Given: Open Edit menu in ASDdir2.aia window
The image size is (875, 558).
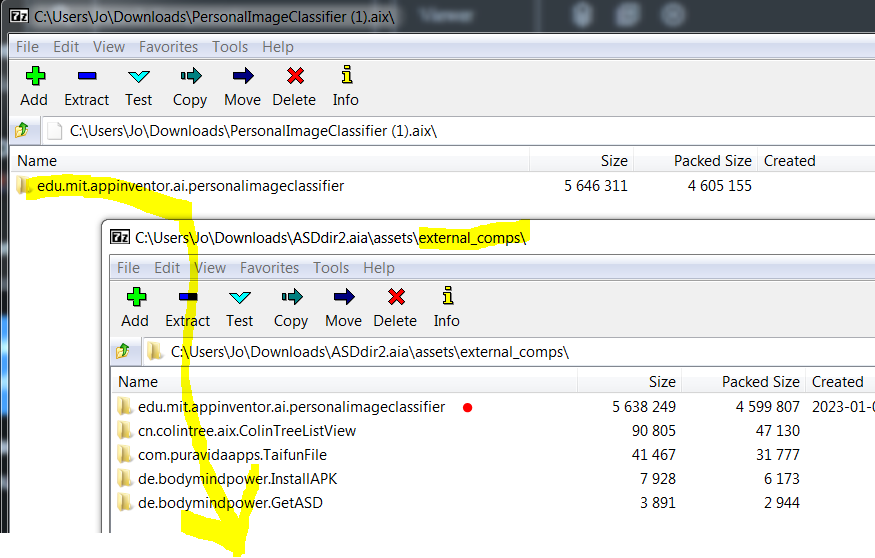Looking at the screenshot, I should tap(167, 268).
